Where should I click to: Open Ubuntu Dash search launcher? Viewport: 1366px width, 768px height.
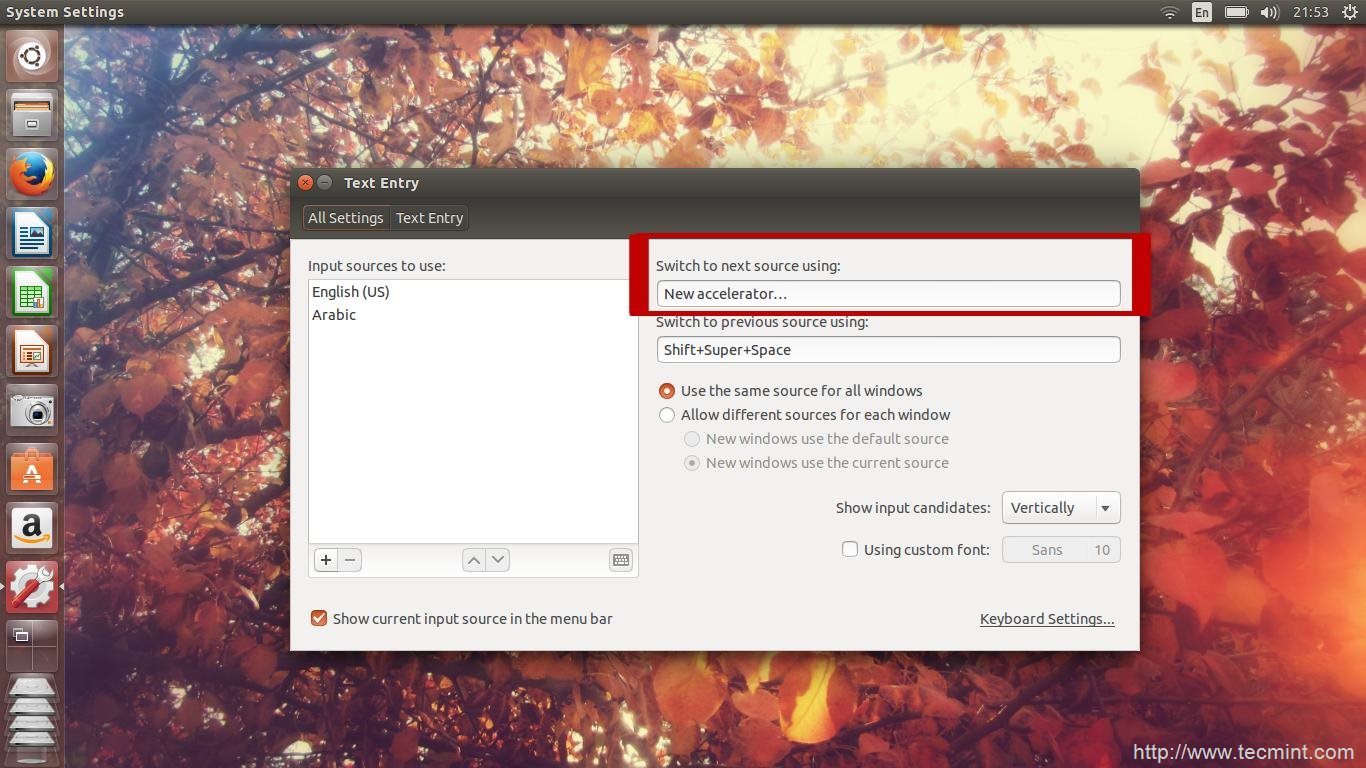pos(32,57)
